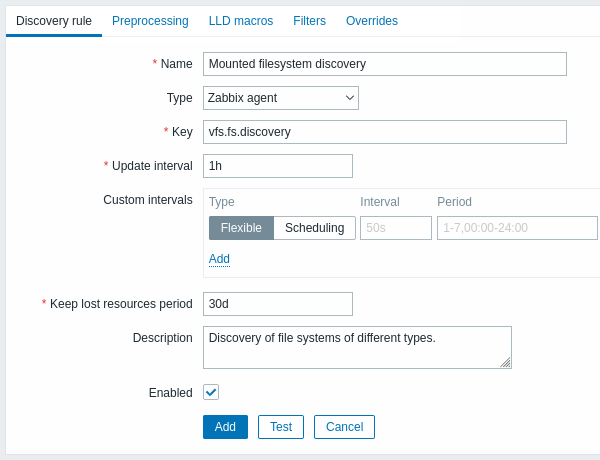This screenshot has height=460, width=600.
Task: Click the Period field in custom intervals
Action: pos(517,228)
